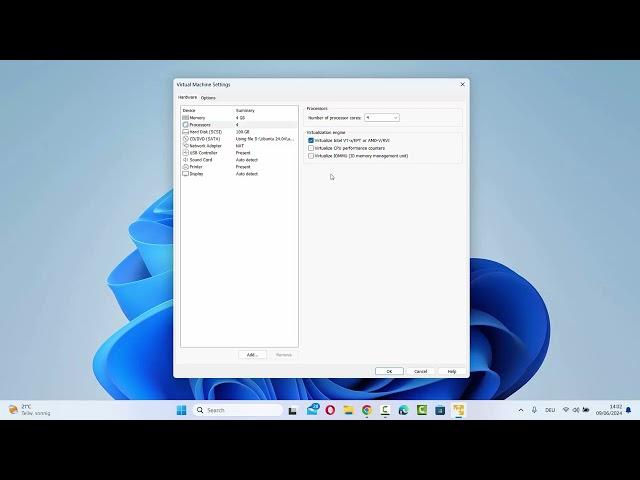640x480 pixels.
Task: Open Mail app from taskbar
Action: click(x=313, y=410)
